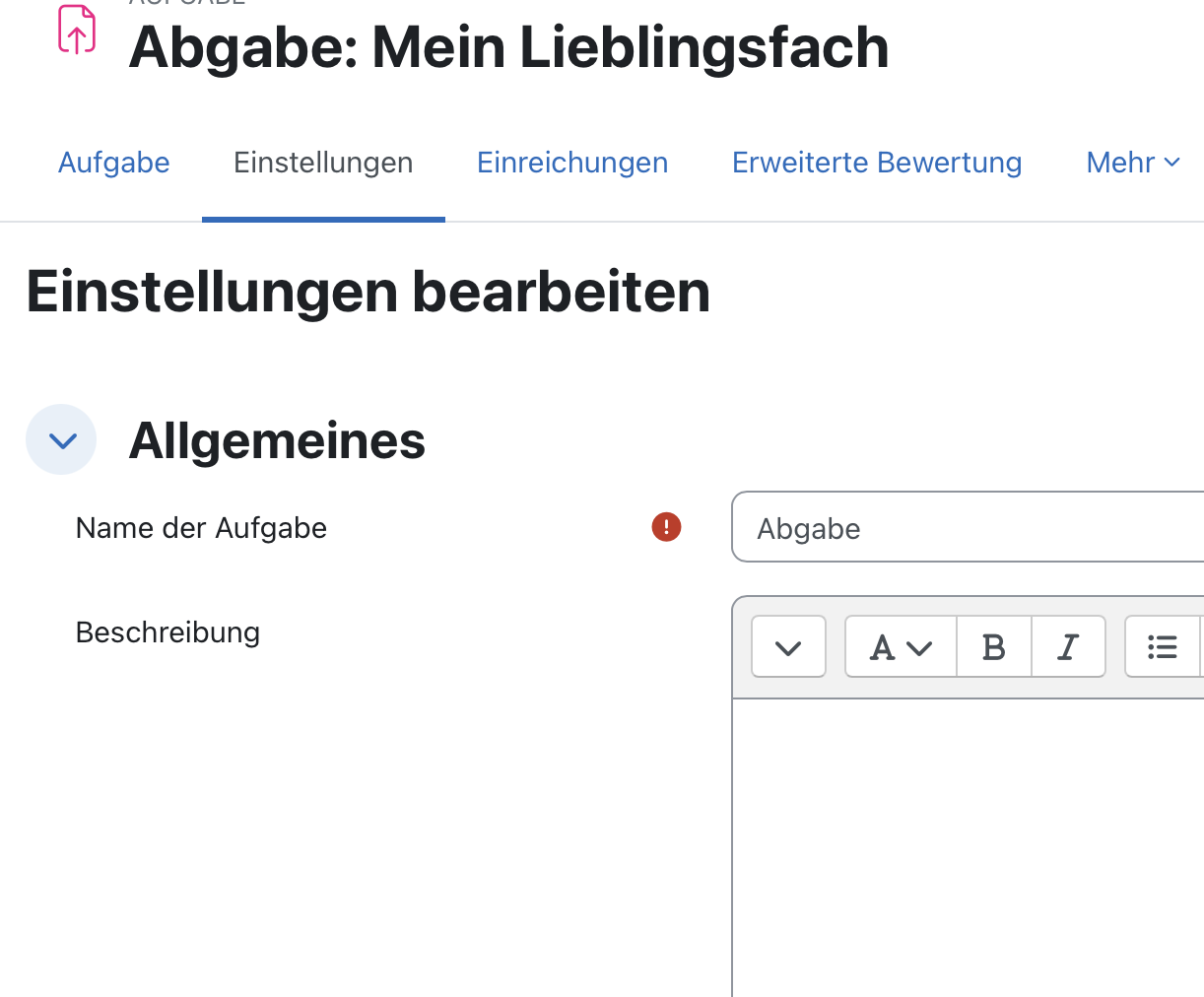Open the paragraph styles 'A' dropdown
The height and width of the screenshot is (997, 1204).
point(901,647)
